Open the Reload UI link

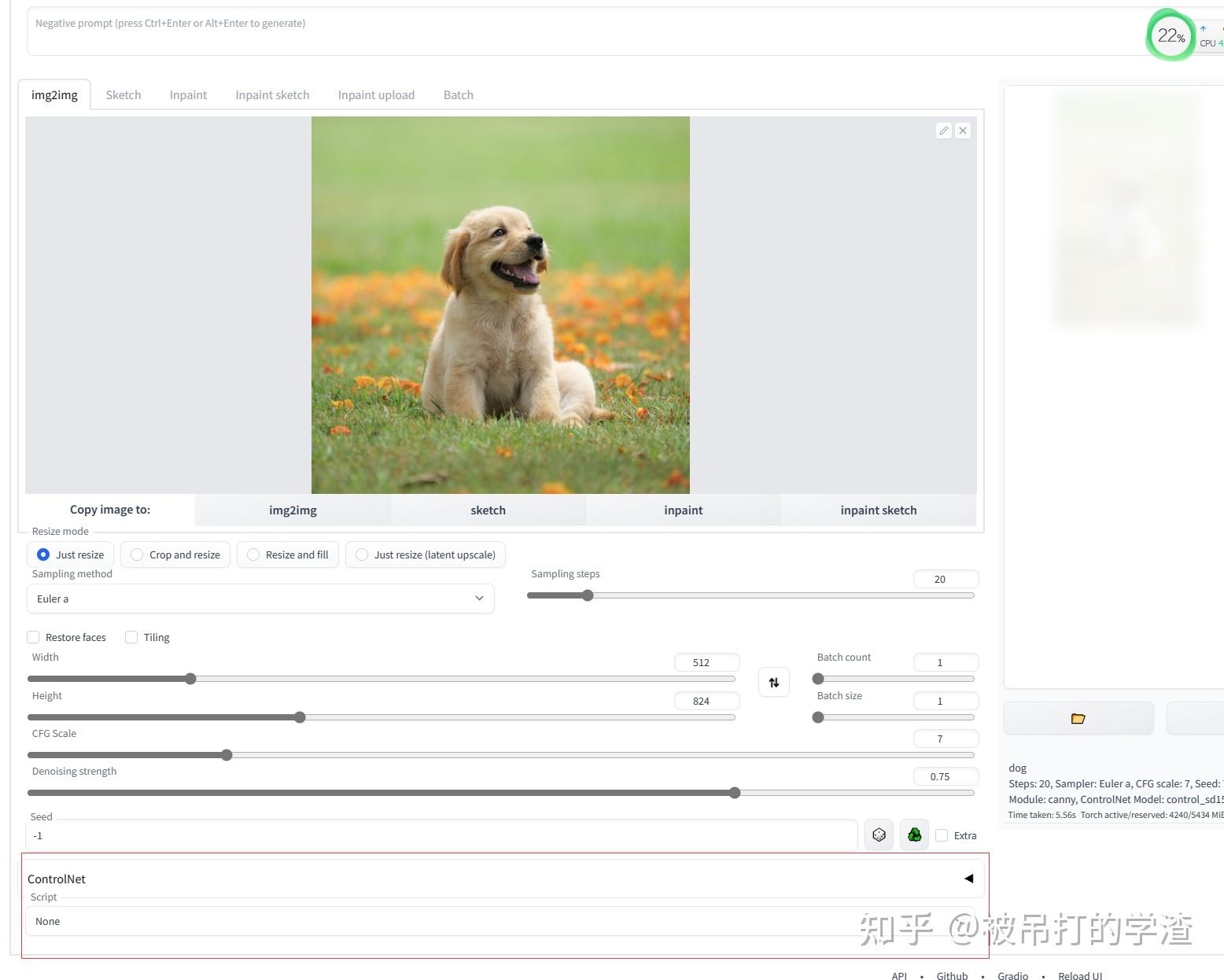[x=1080, y=976]
